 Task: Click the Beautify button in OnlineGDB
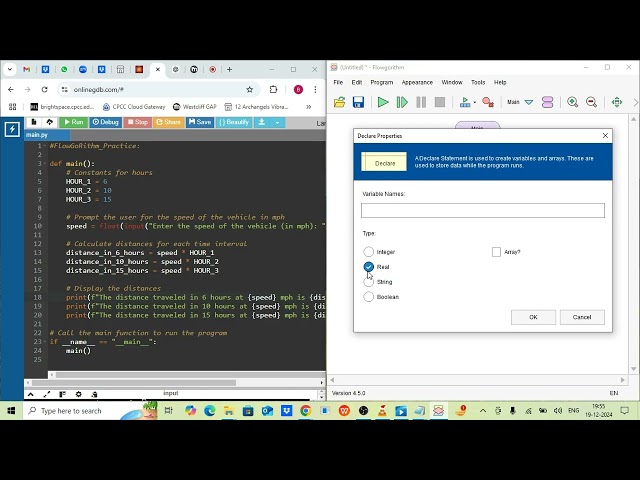click(x=234, y=122)
